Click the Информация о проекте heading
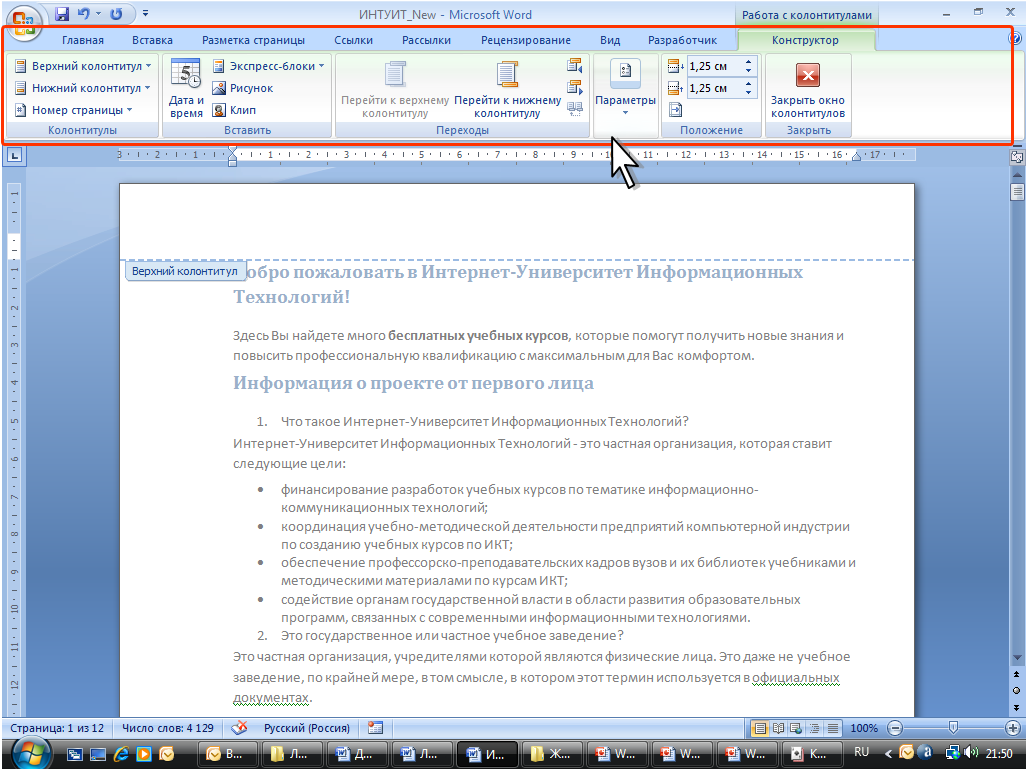 pyautogui.click(x=413, y=383)
